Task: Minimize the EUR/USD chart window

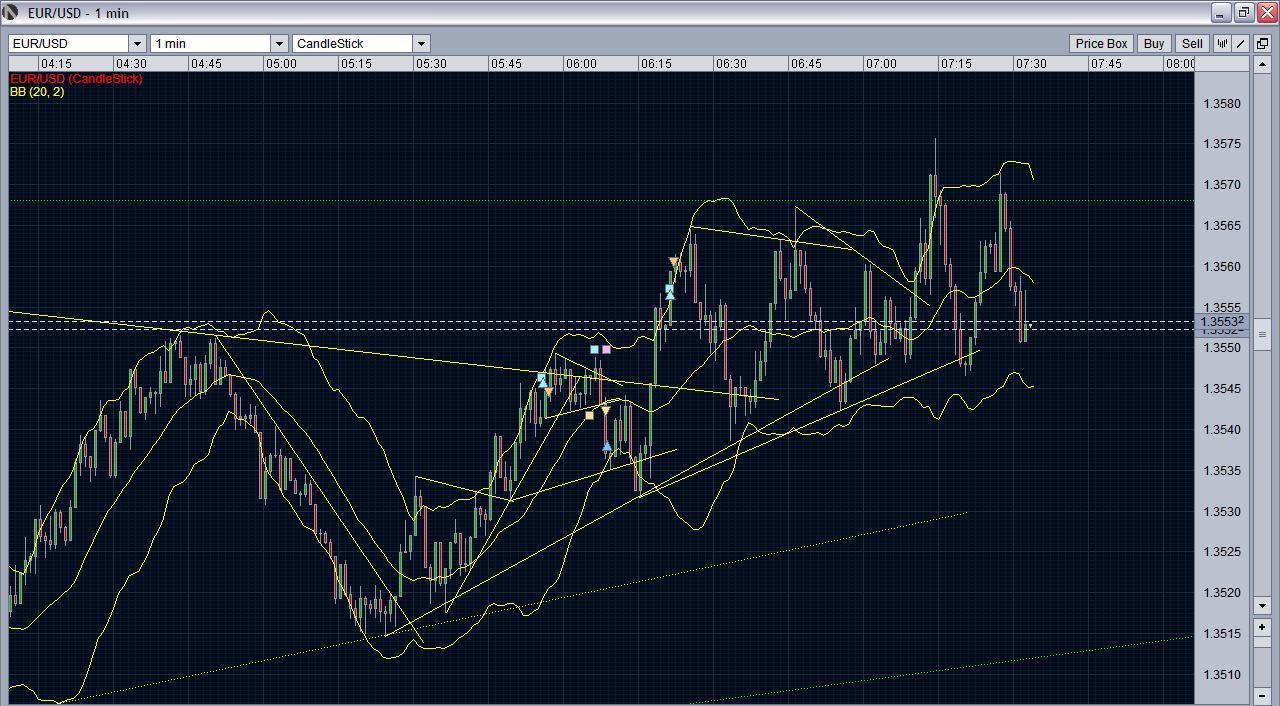Action: [x=1221, y=13]
